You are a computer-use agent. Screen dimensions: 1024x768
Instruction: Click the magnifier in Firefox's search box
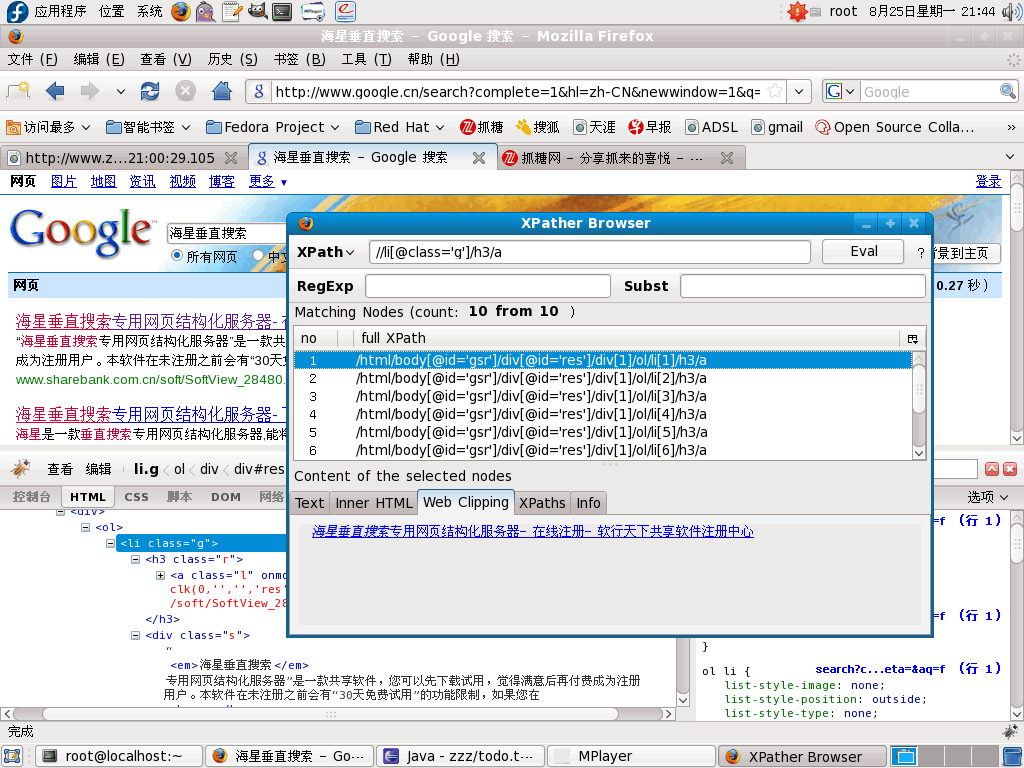(1008, 91)
